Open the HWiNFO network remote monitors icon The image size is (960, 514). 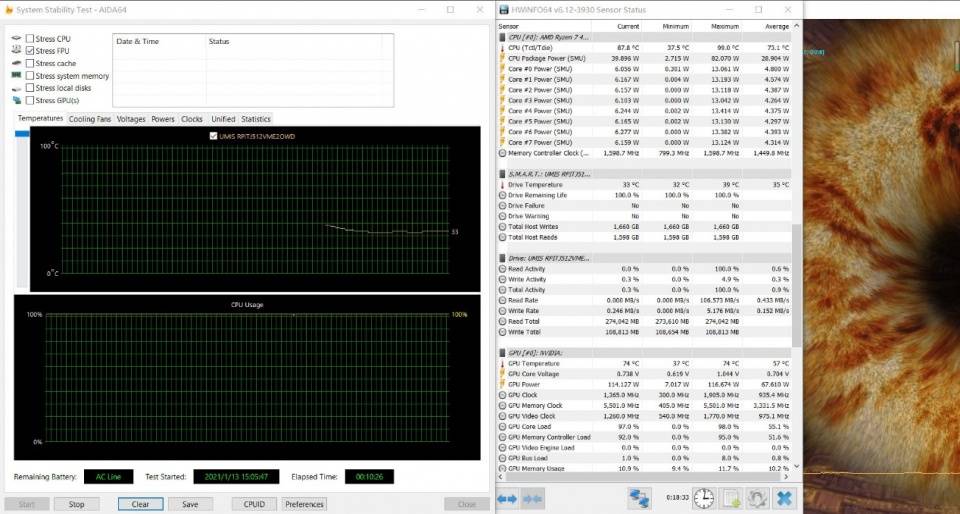click(x=639, y=498)
